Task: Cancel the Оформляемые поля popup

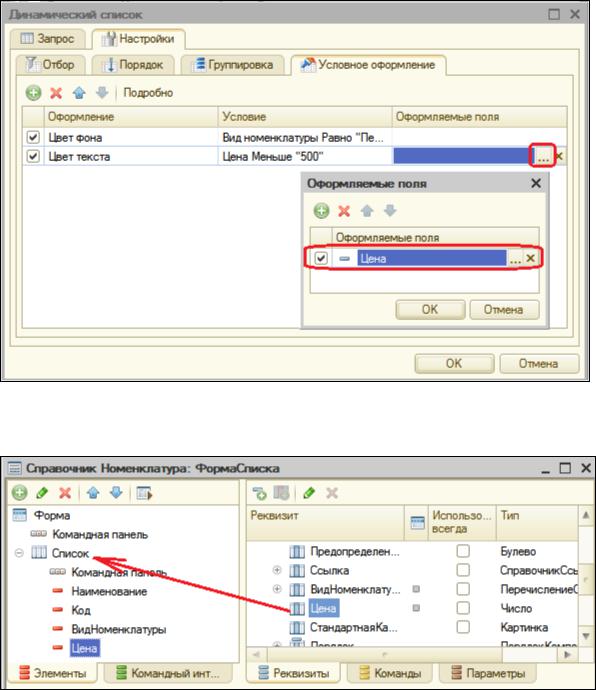Action: point(504,310)
